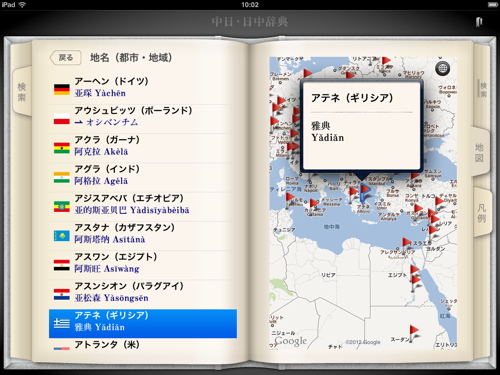Tap the Ethiopian flag icon
500x375 pixels.
pos(62,207)
